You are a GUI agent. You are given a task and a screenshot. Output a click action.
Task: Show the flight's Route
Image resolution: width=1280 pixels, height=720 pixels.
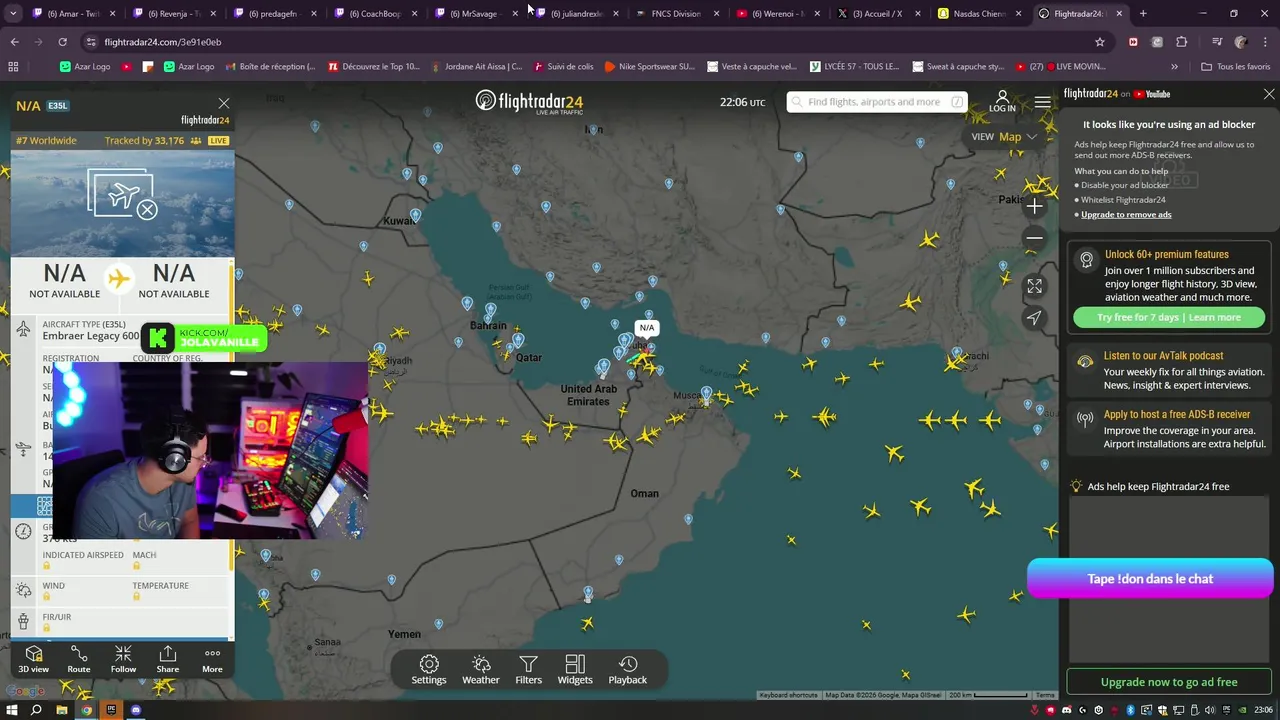[x=79, y=659]
